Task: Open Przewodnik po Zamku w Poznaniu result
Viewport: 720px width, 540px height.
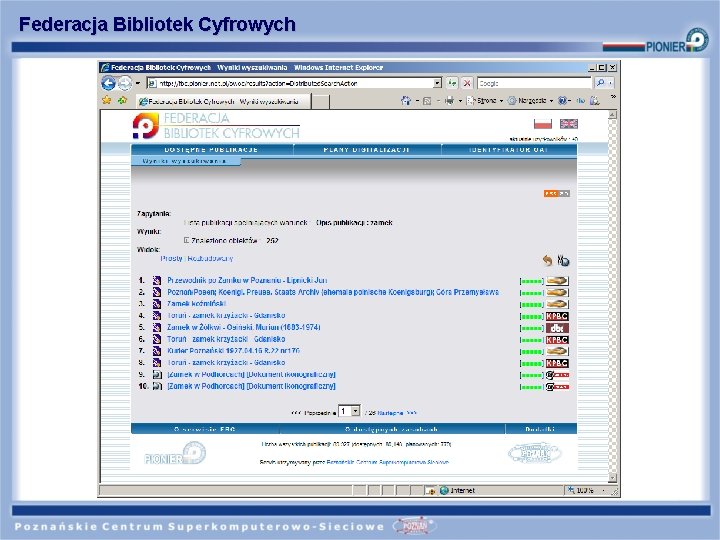Action: click(x=247, y=280)
